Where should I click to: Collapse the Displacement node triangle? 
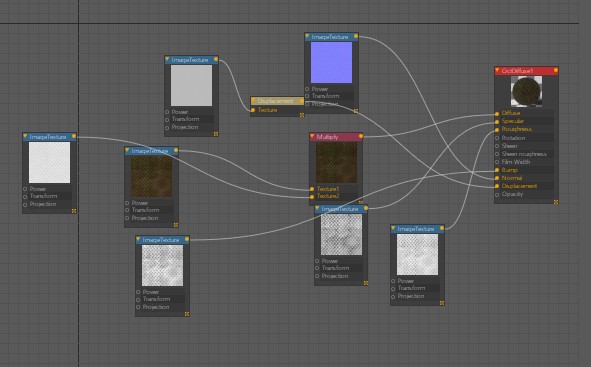[x=254, y=101]
